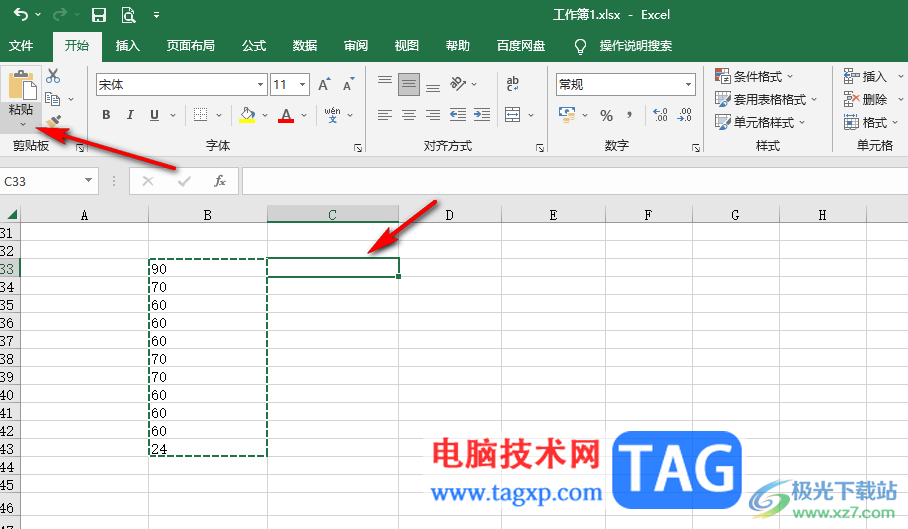Toggle Center alignment
908x529 pixels.
[409, 115]
